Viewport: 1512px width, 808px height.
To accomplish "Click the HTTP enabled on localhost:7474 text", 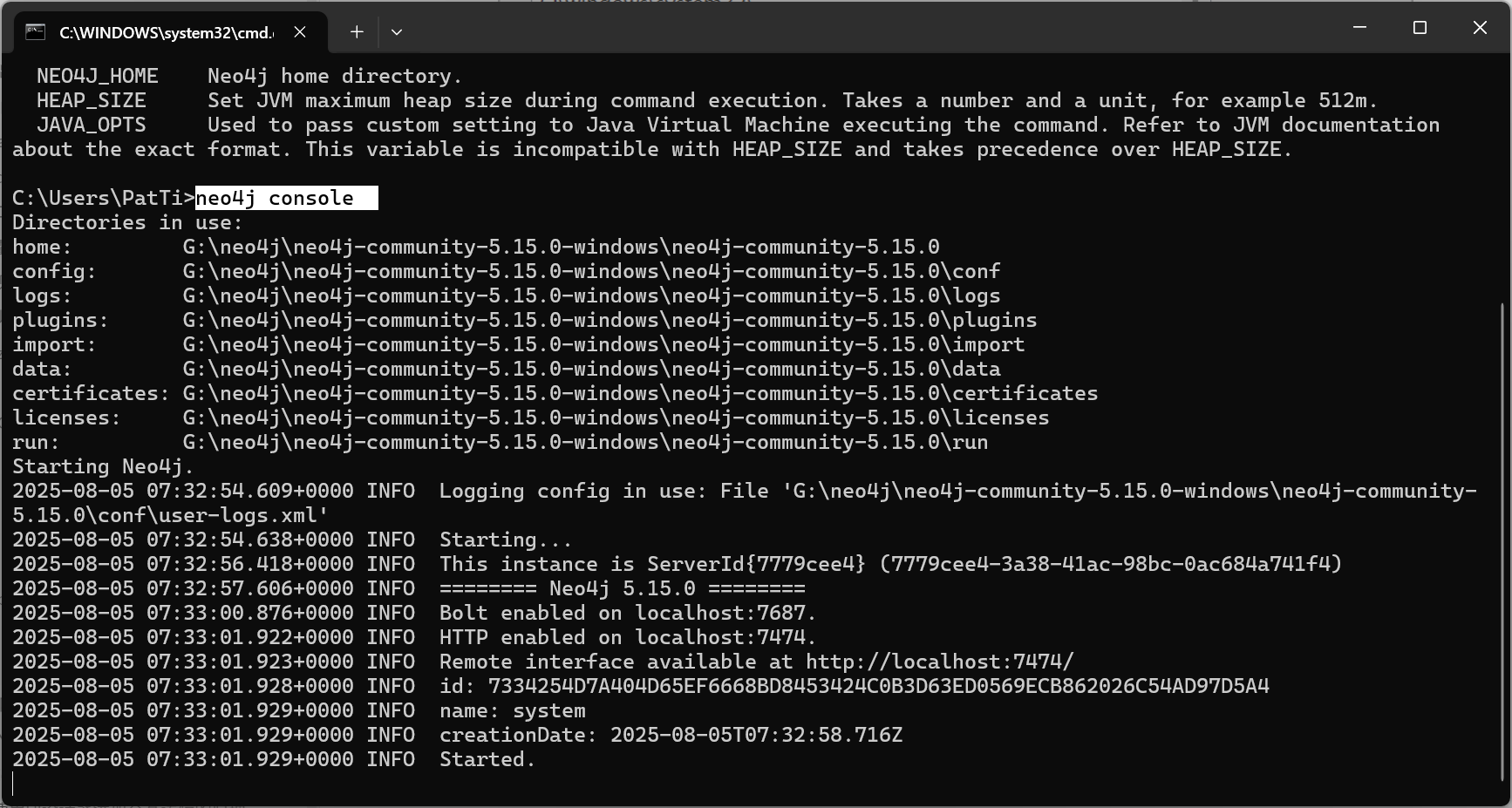I will (628, 637).
